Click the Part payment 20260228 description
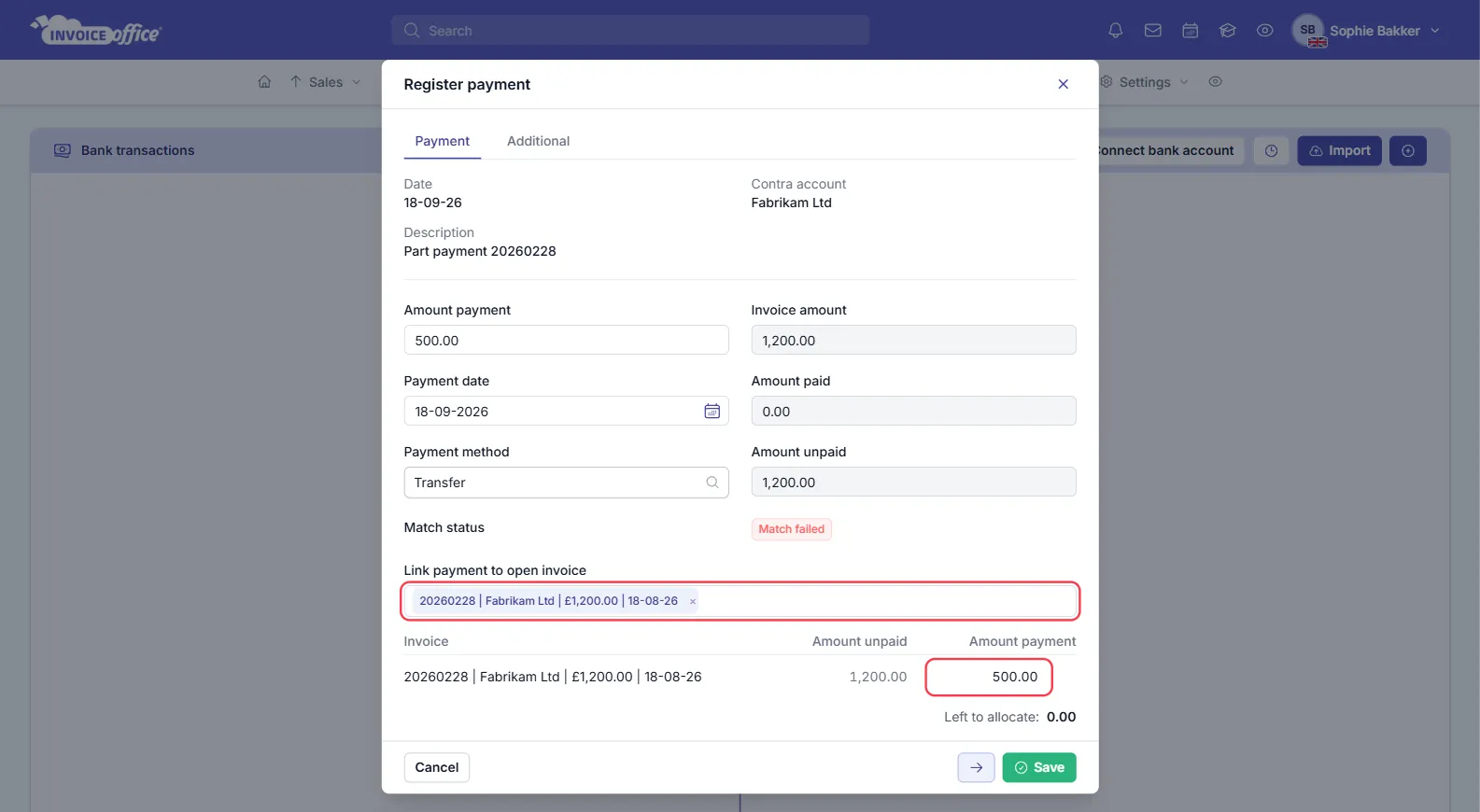The height and width of the screenshot is (812, 1480). (x=480, y=251)
